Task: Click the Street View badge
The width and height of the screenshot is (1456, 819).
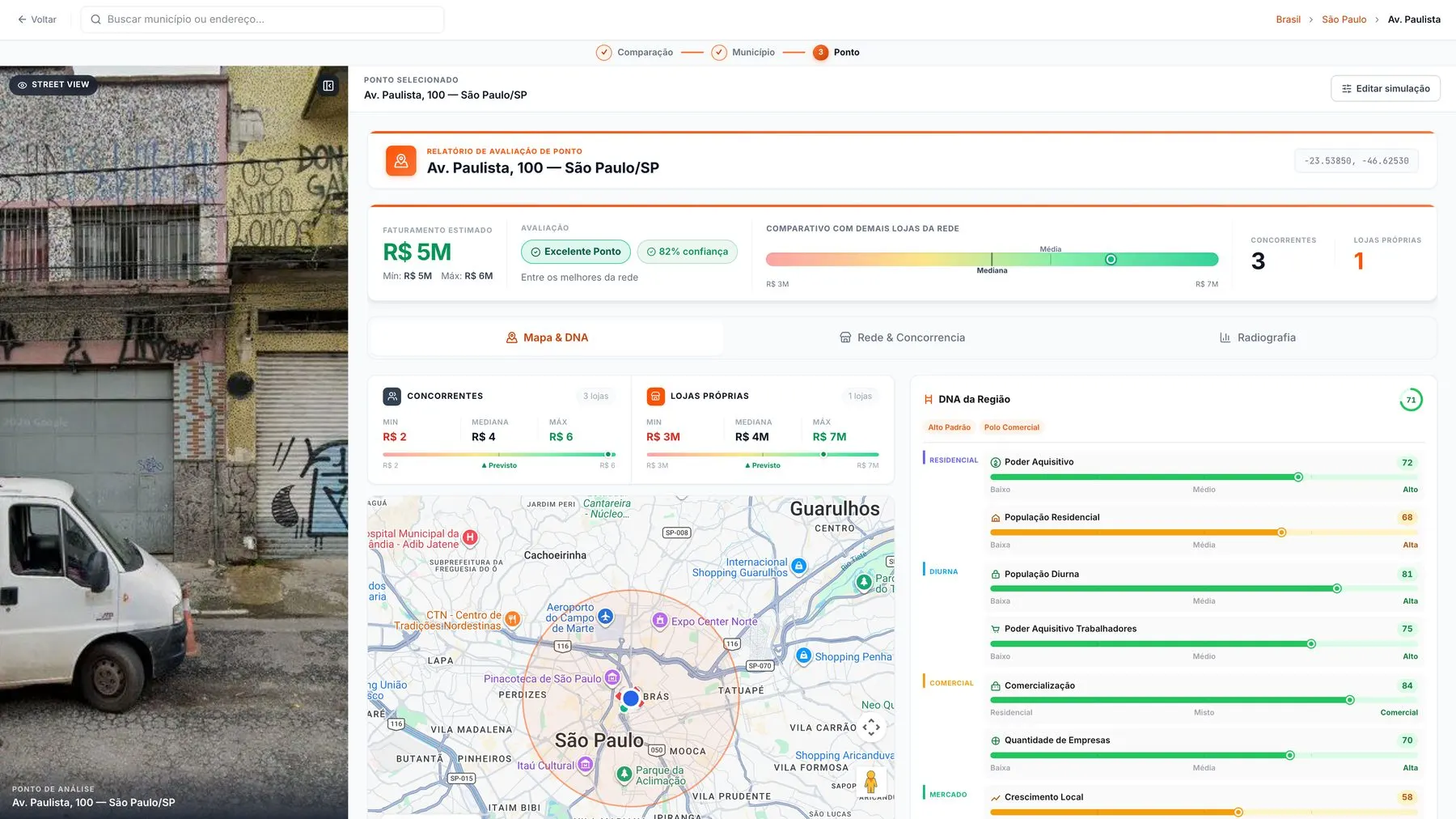Action: (x=53, y=85)
